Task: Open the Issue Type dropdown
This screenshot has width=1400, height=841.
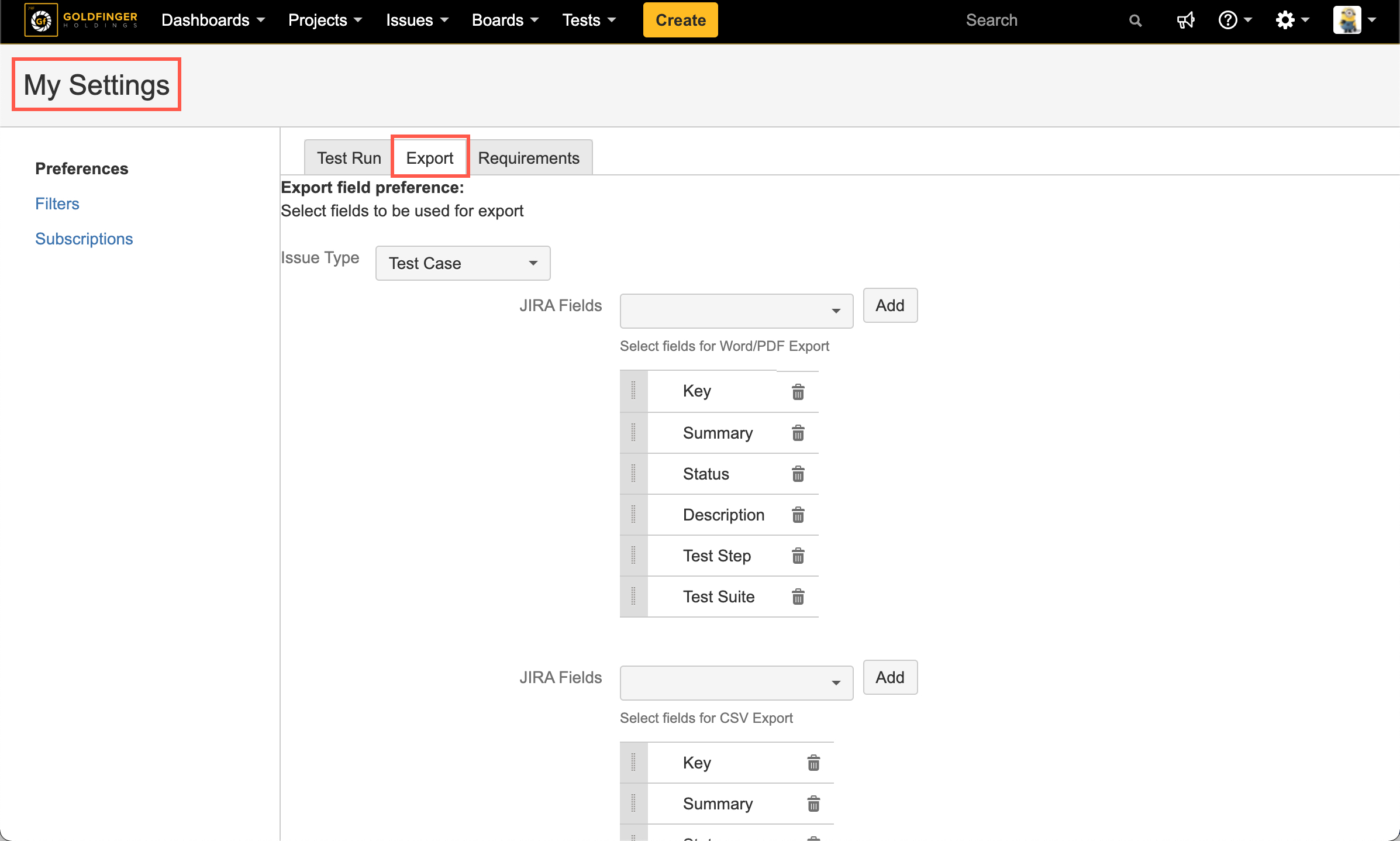Action: pos(463,263)
